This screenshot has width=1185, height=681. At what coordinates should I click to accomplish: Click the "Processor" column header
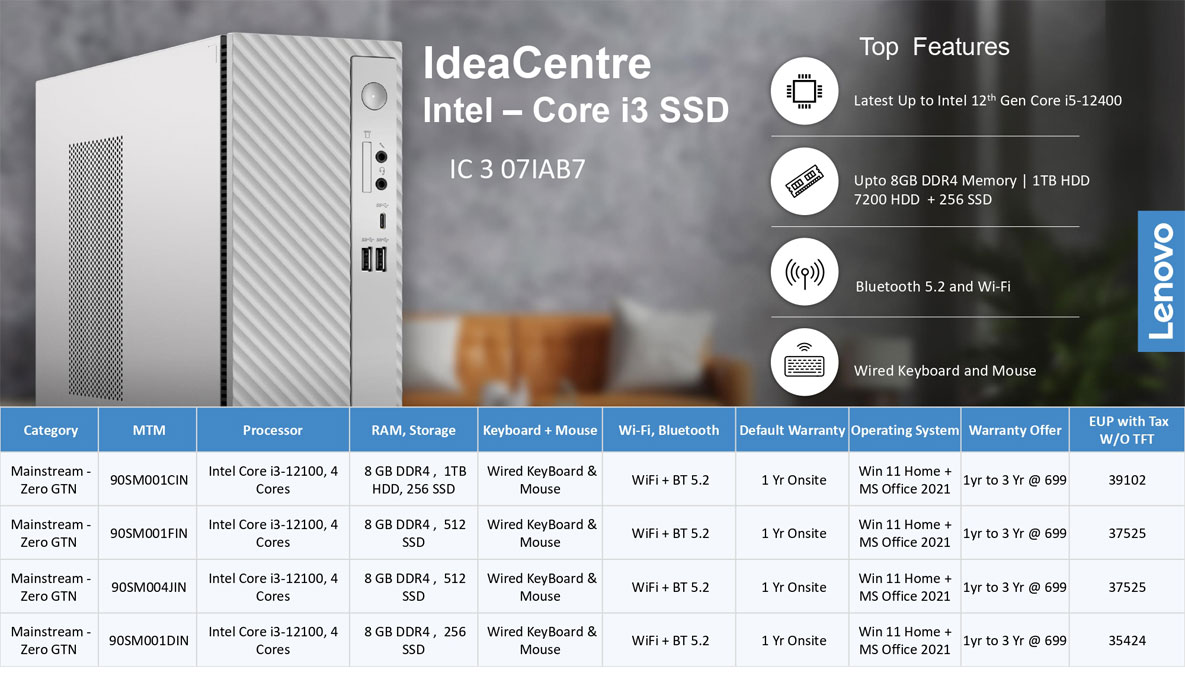273,430
